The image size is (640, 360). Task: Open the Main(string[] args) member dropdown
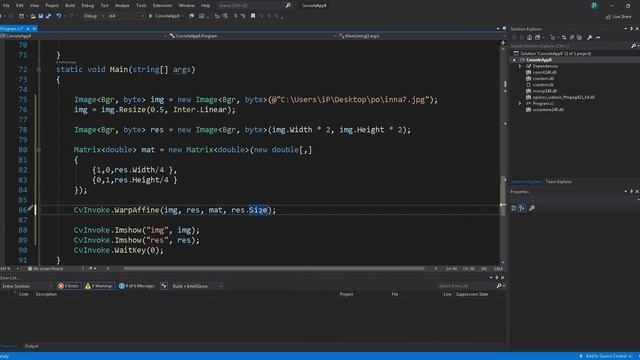419,36
